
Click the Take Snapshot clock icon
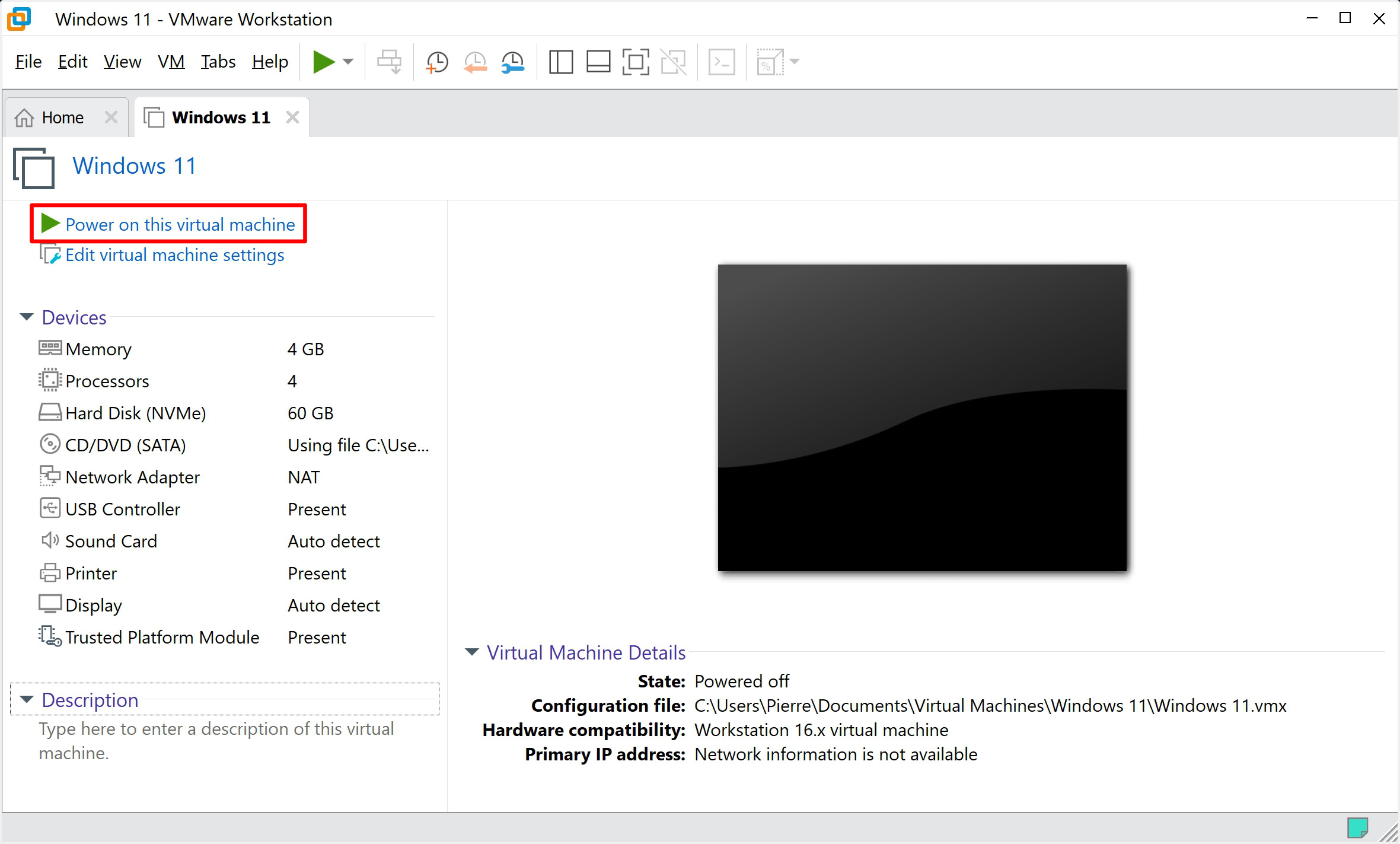click(x=437, y=62)
